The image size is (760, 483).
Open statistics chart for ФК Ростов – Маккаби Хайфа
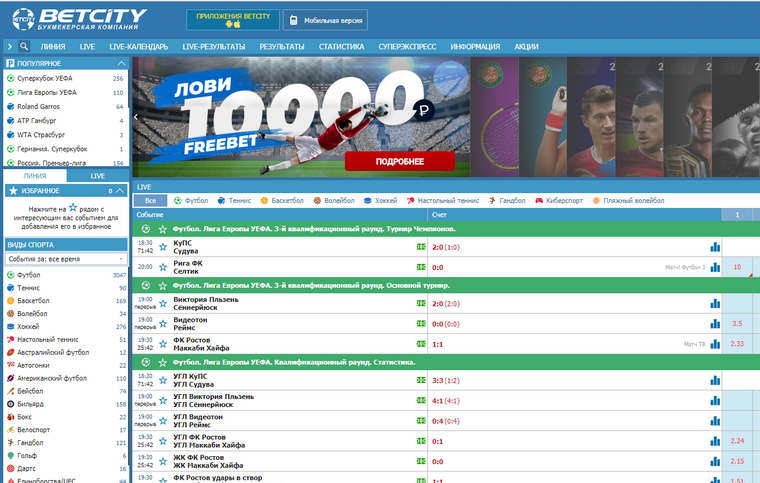click(715, 344)
